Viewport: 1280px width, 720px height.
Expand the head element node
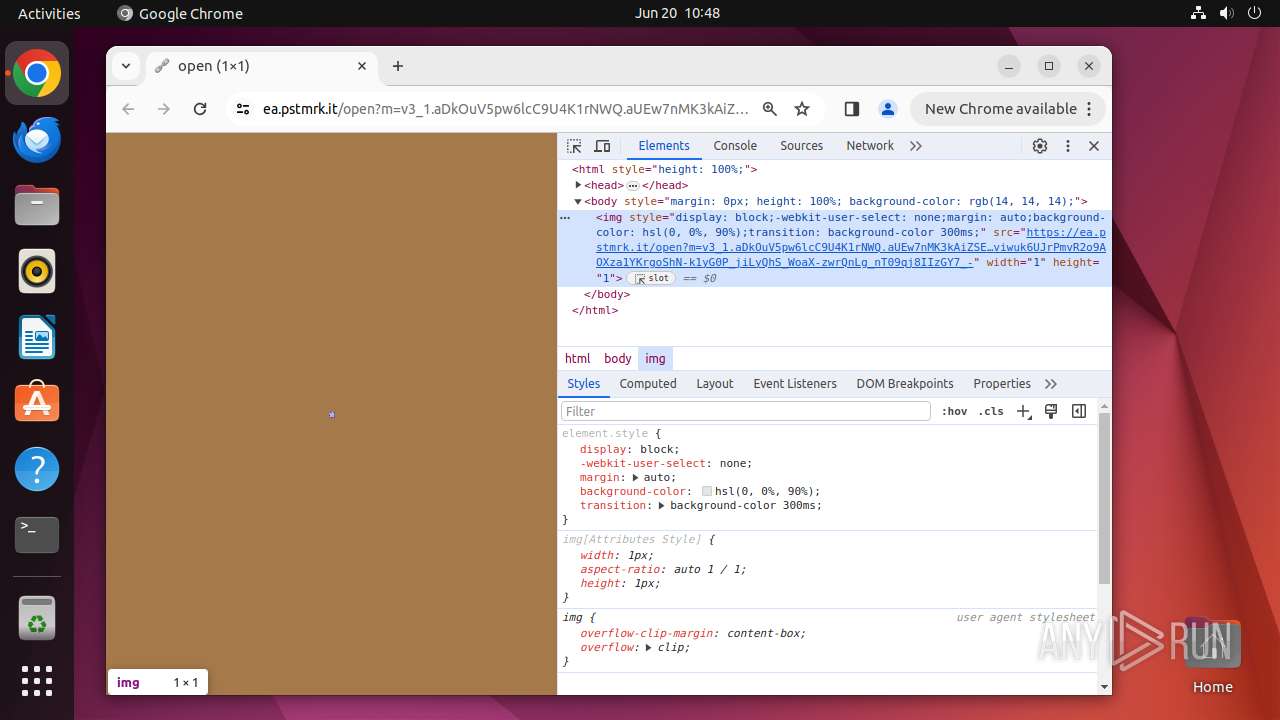tap(578, 185)
